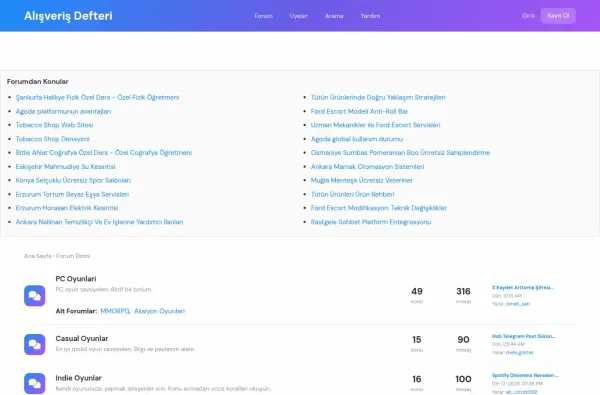The image size is (600, 395).
Task: Click Casual Oyunlar description about mobil oyun tavsiyeleri
Action: pos(125,349)
